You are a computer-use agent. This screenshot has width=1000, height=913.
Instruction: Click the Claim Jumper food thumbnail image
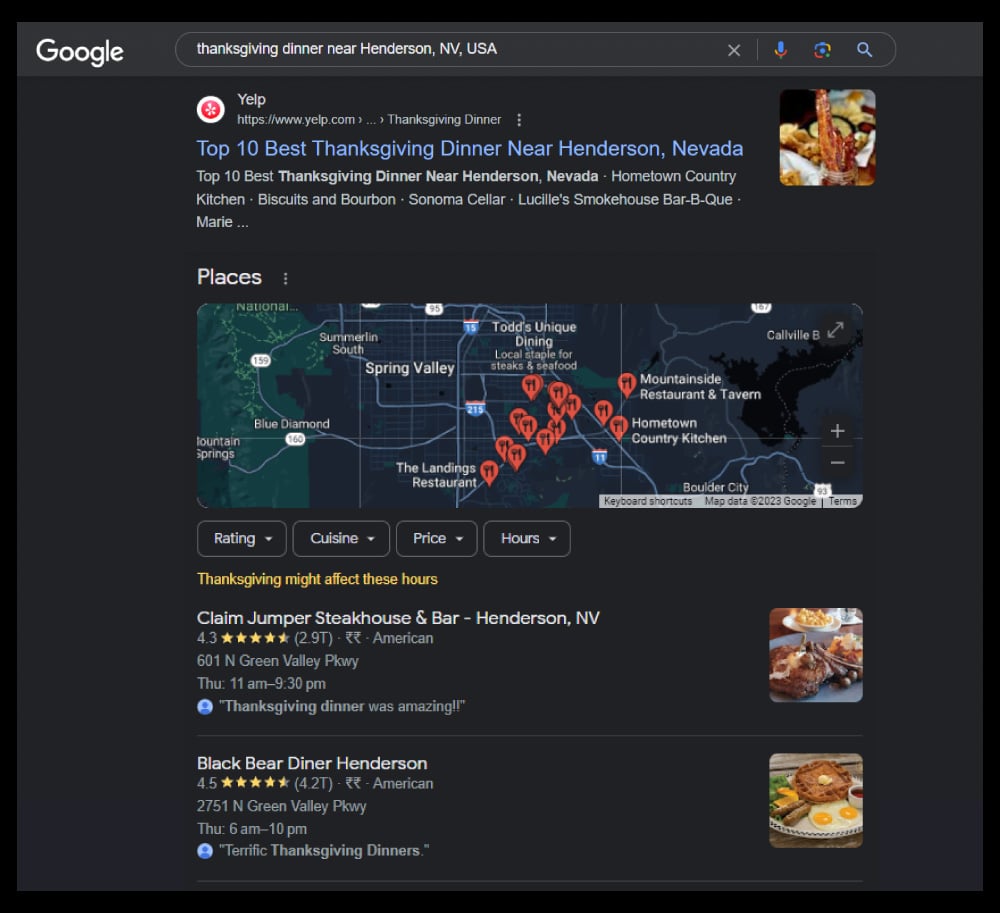coord(815,655)
